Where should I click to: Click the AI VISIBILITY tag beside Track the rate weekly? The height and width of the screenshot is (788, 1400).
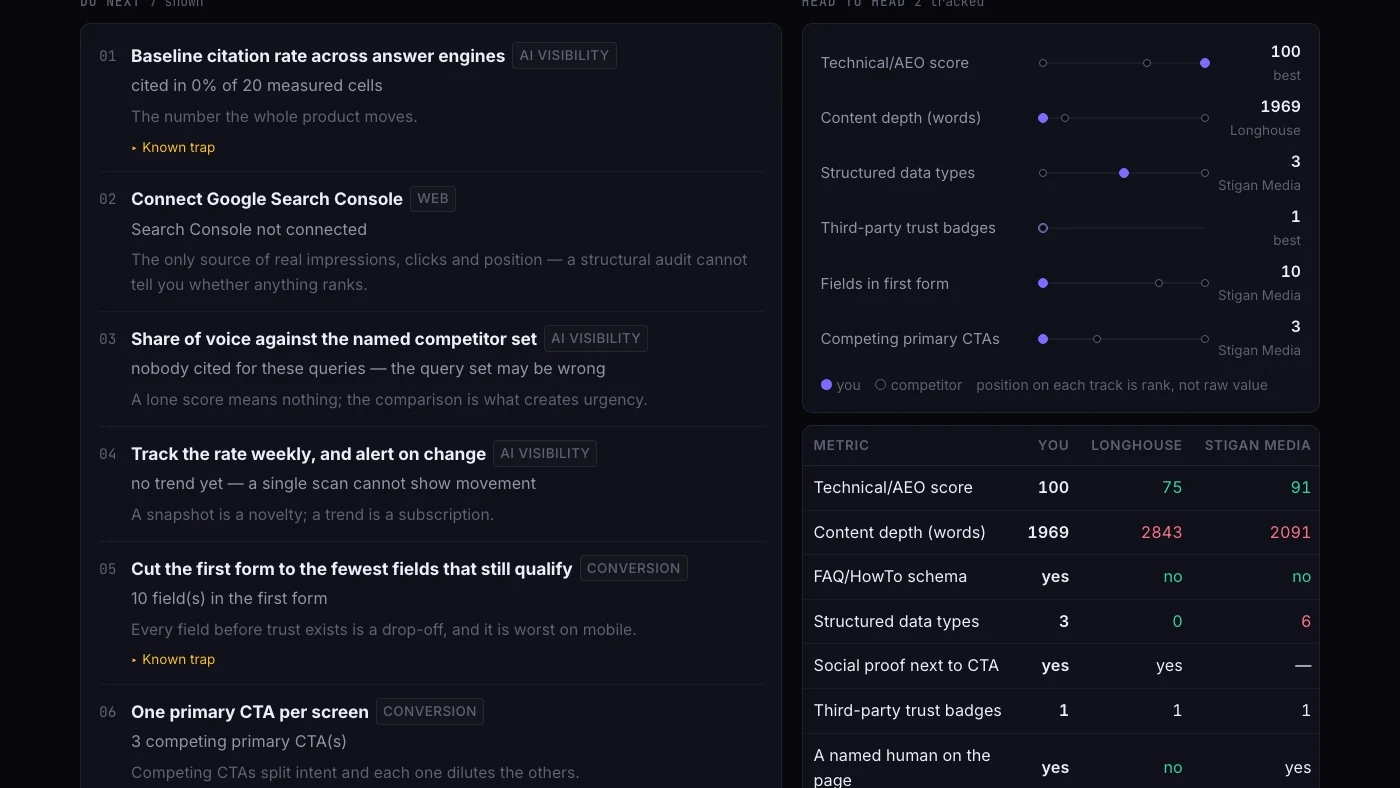[545, 453]
